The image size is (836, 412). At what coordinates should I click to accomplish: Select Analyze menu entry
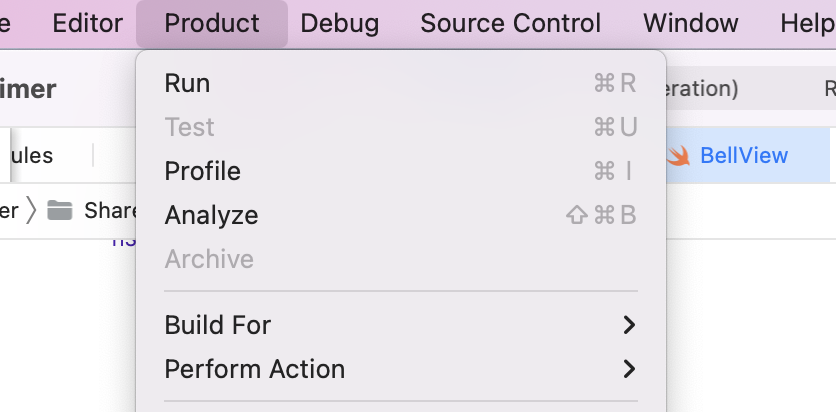(211, 215)
